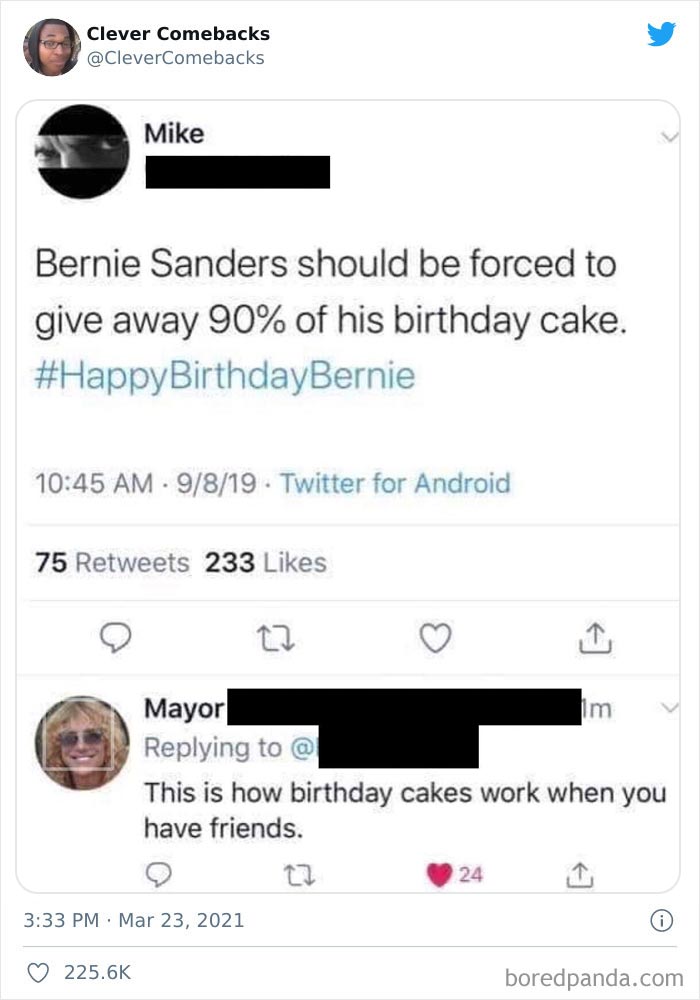
Task: Click the share arrow on Mike's tweet
Action: 593,637
